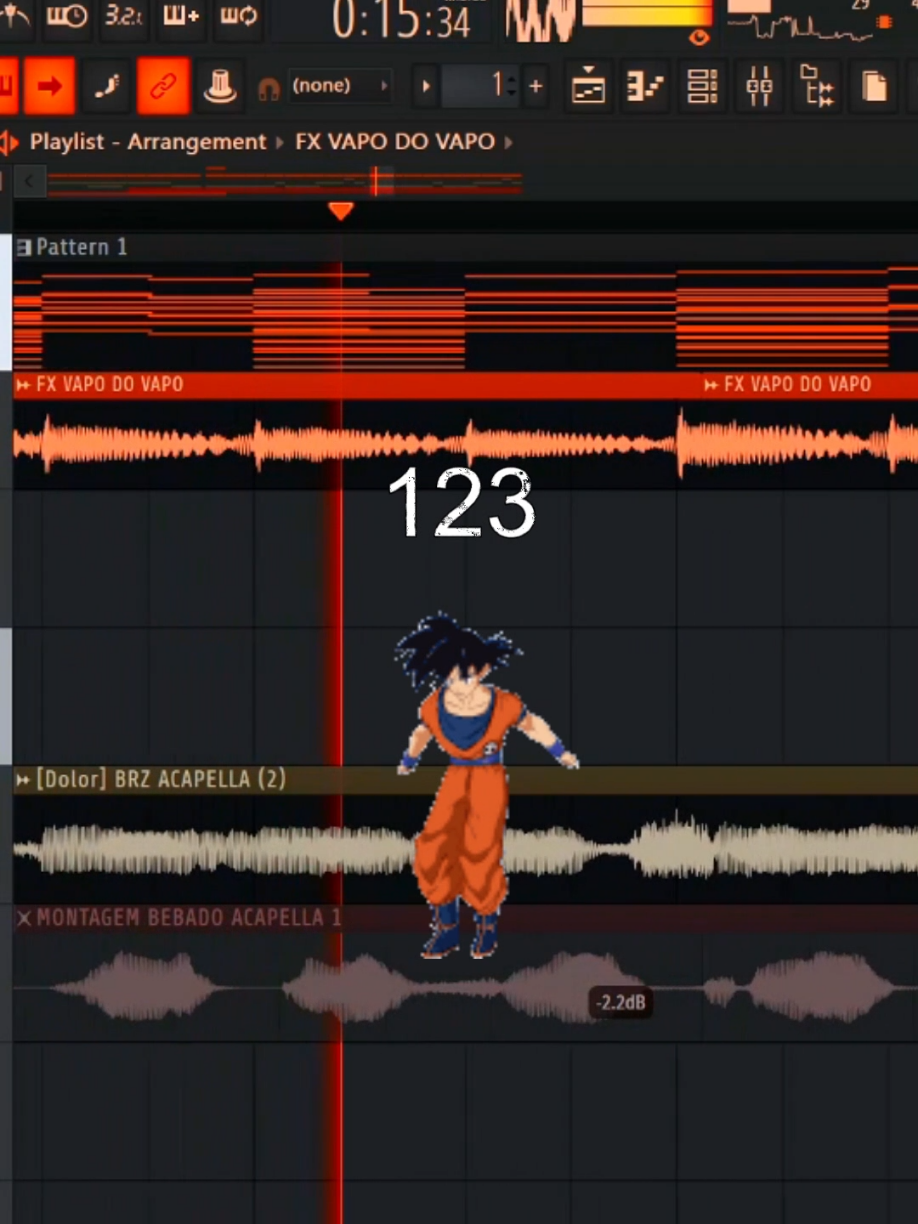Viewport: 918px width, 1224px height.
Task: Open [Dolor] BRZ ACAPELLA (2) clip menu
Action: click(x=24, y=779)
